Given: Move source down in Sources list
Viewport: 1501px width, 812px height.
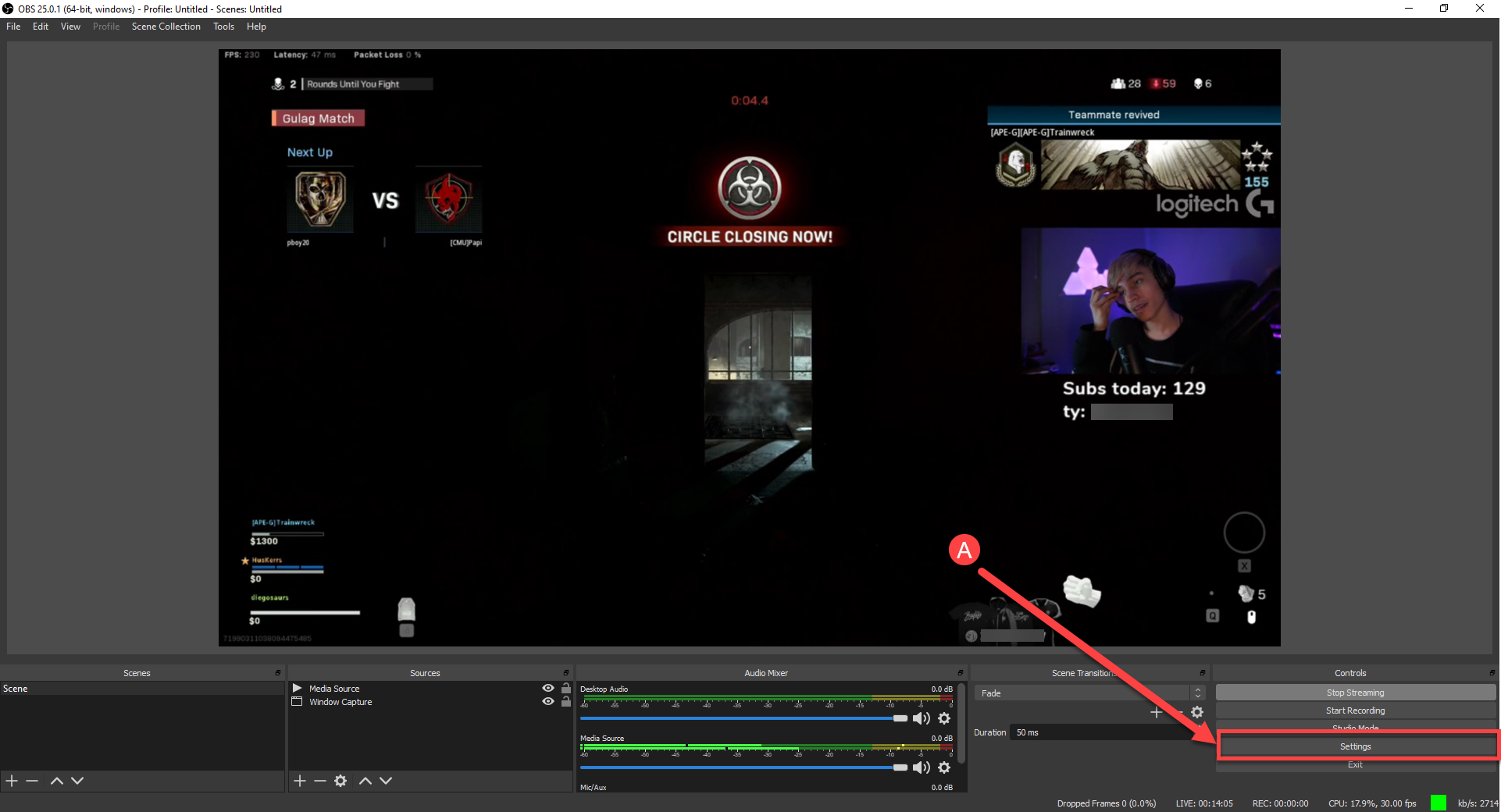Looking at the screenshot, I should [x=386, y=781].
